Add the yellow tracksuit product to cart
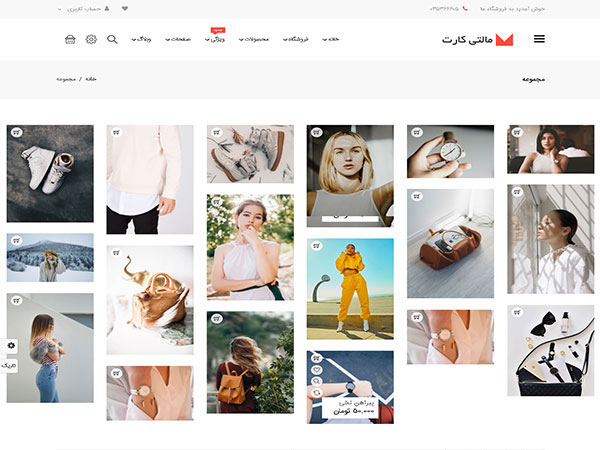Screen dimensions: 600x450 (316, 245)
